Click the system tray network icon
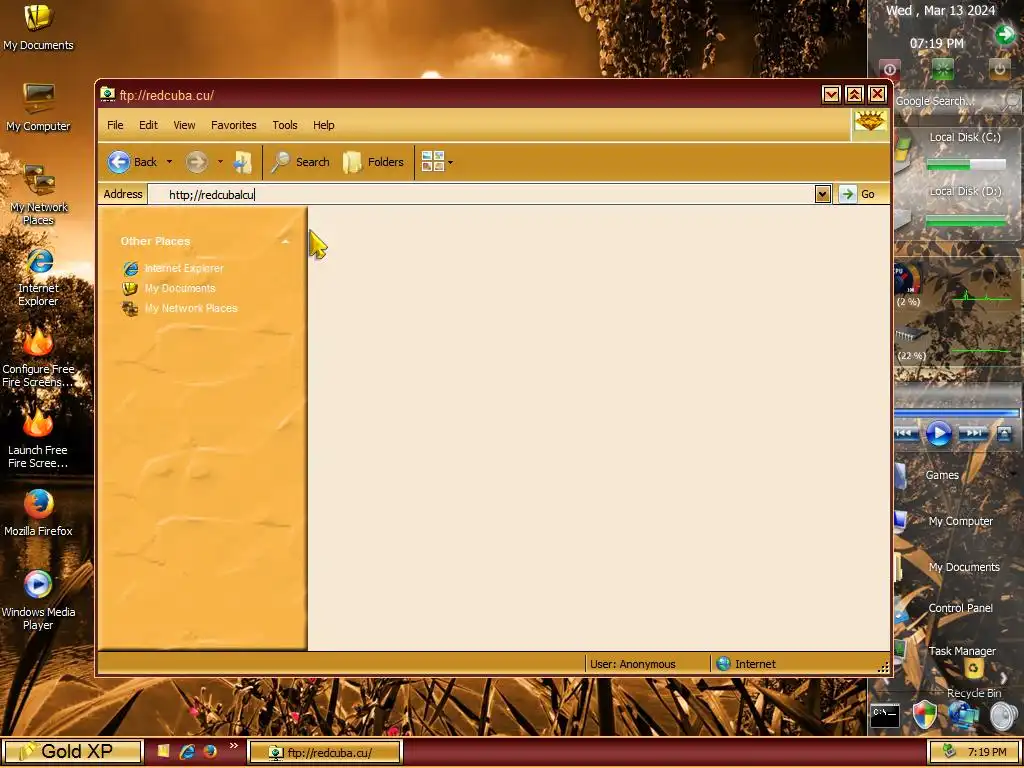This screenshot has height=768, width=1024. point(949,752)
